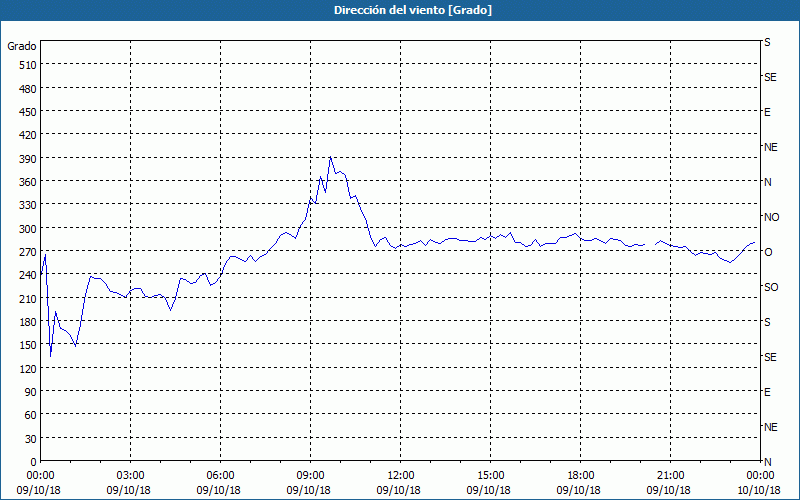The image size is (800, 500).
Task: Click the 300 degree axis label
Action: pyautogui.click(x=28, y=229)
